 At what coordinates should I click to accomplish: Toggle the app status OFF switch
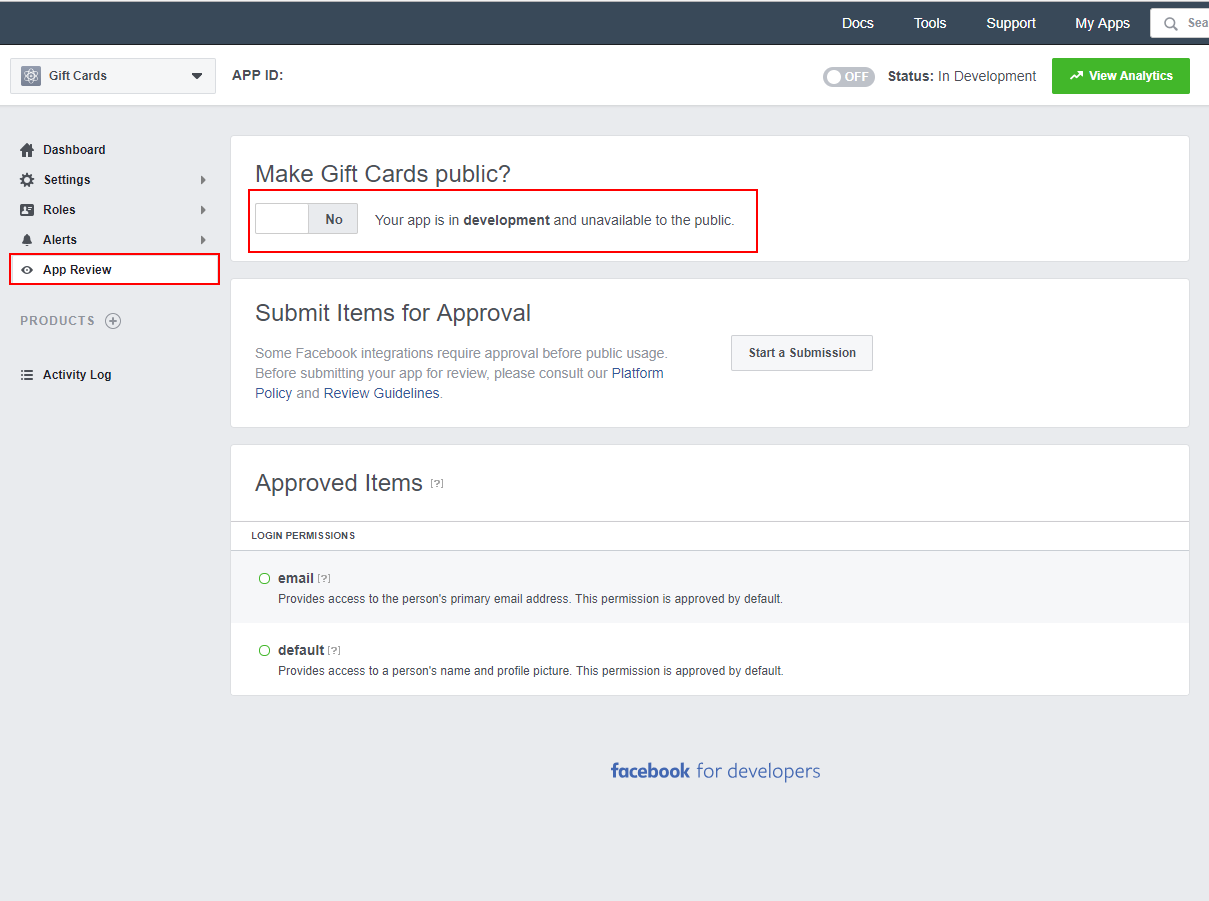point(848,77)
